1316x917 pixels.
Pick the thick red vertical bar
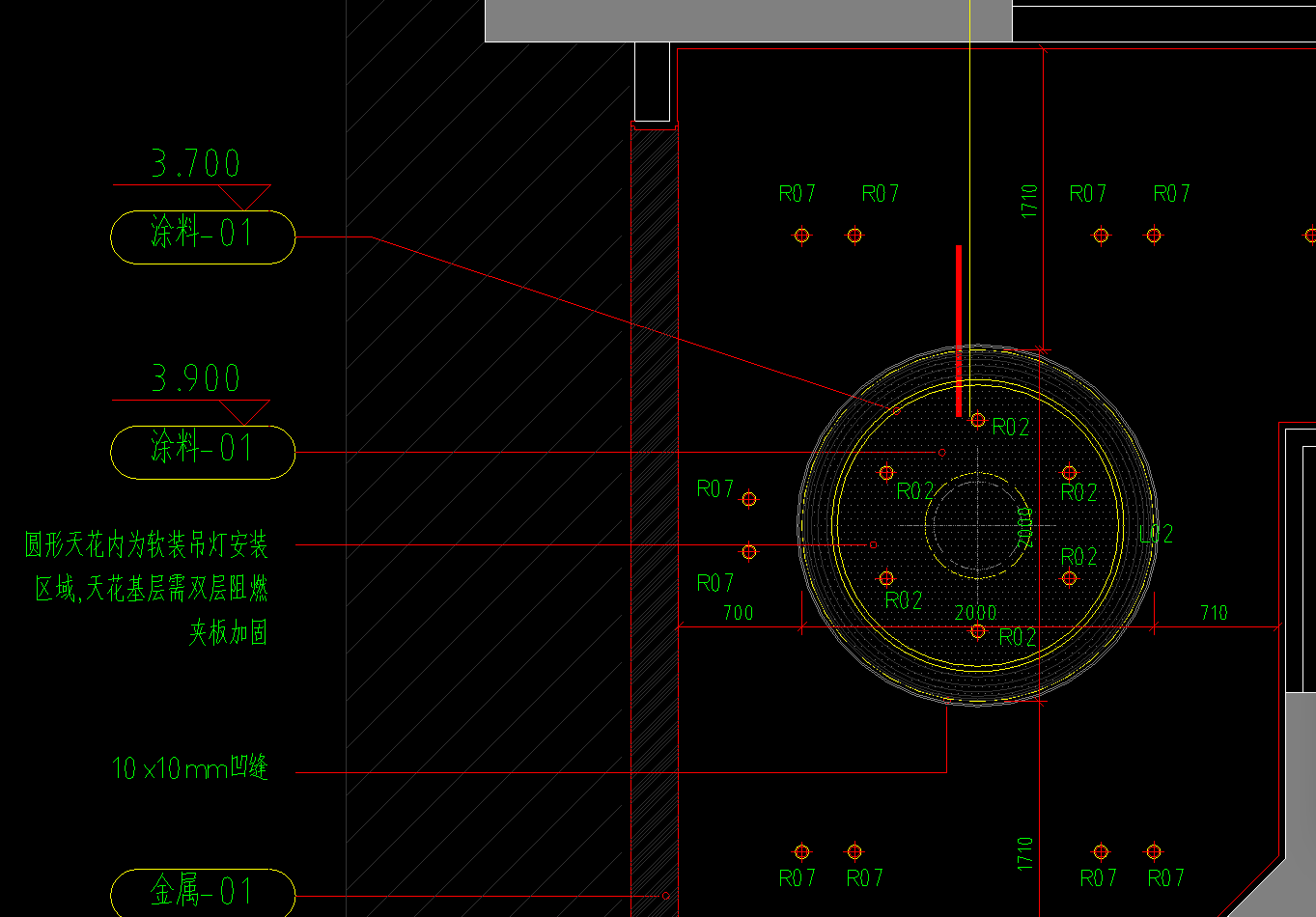point(959,331)
